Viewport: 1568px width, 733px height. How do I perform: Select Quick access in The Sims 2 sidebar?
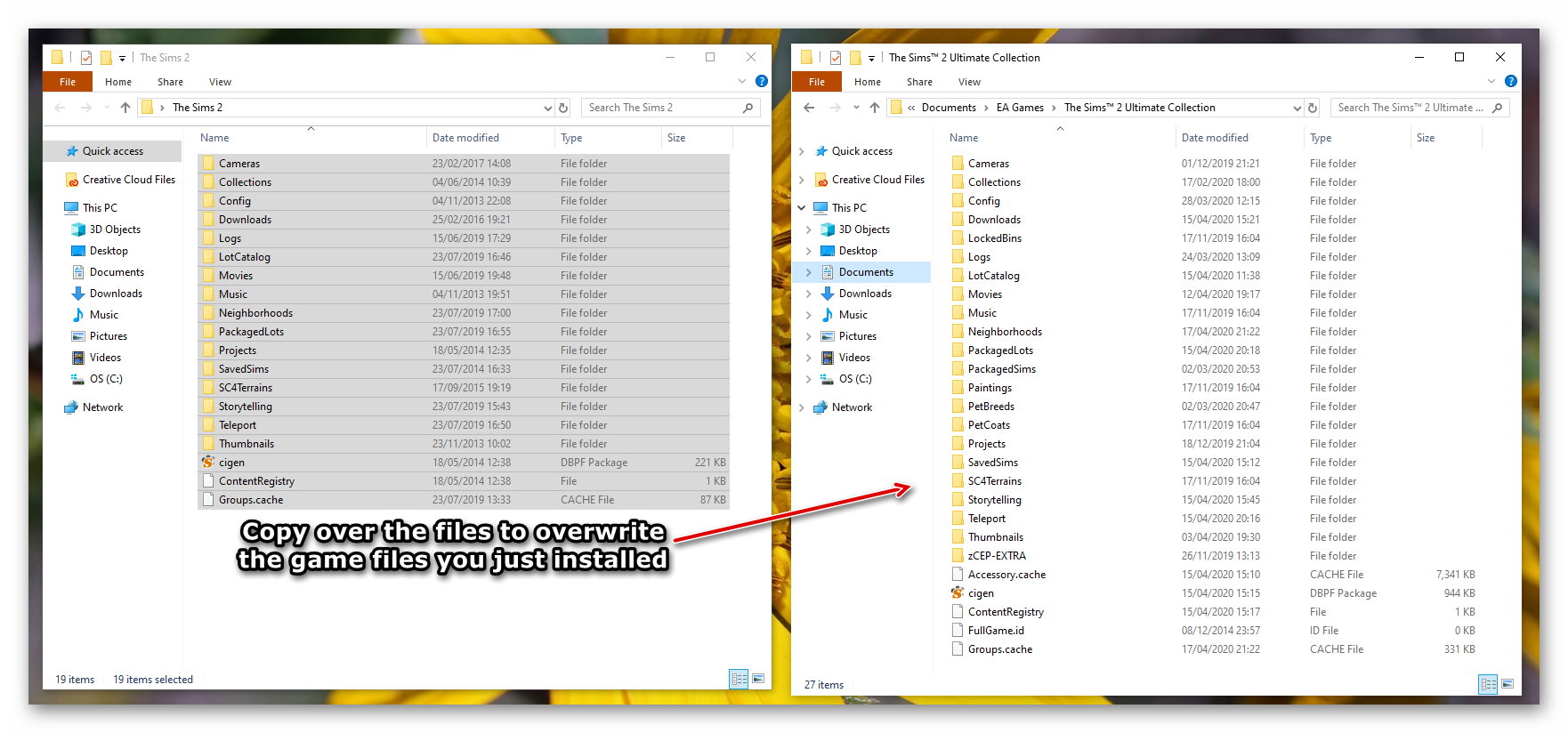[112, 151]
